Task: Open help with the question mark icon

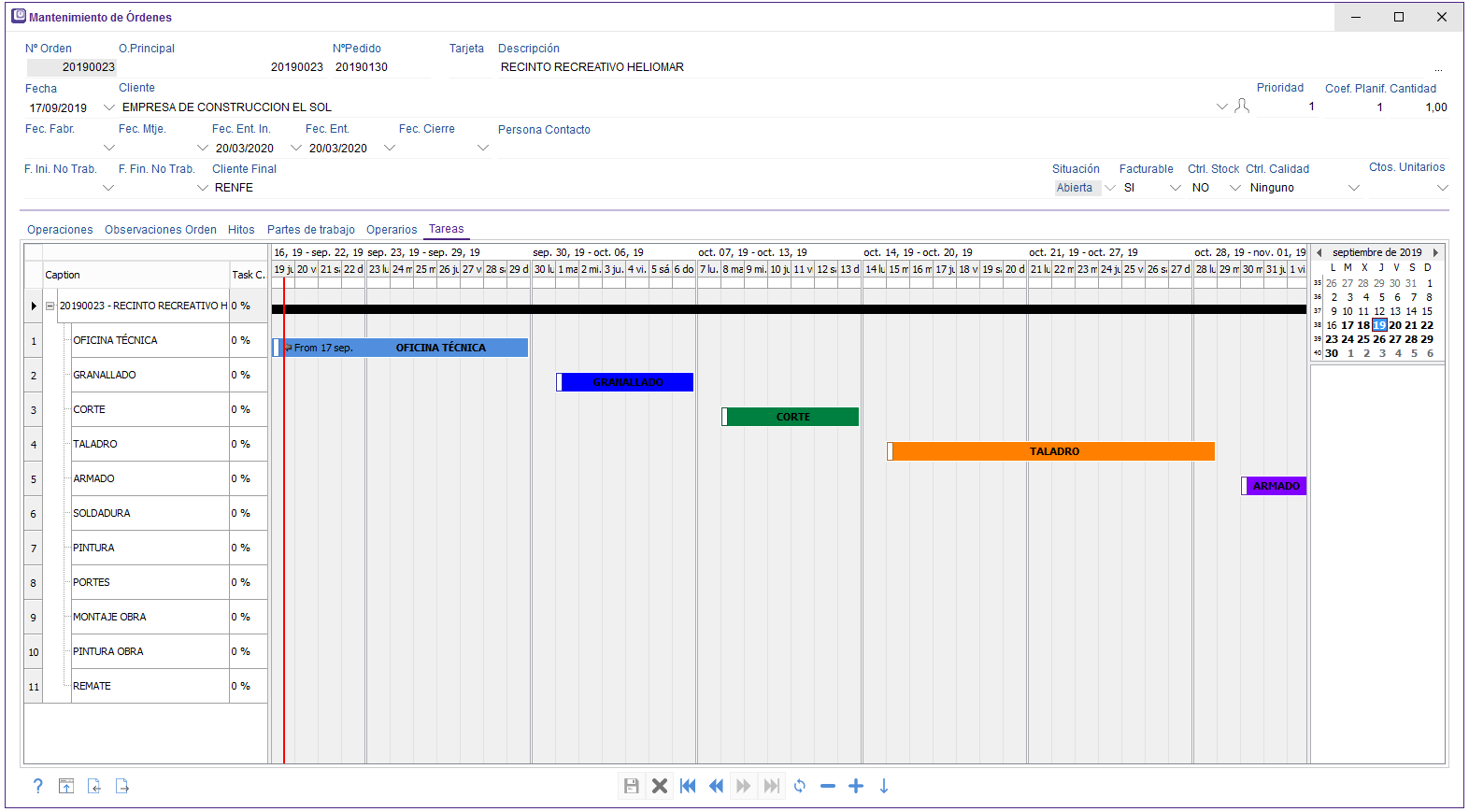Action: 38,786
